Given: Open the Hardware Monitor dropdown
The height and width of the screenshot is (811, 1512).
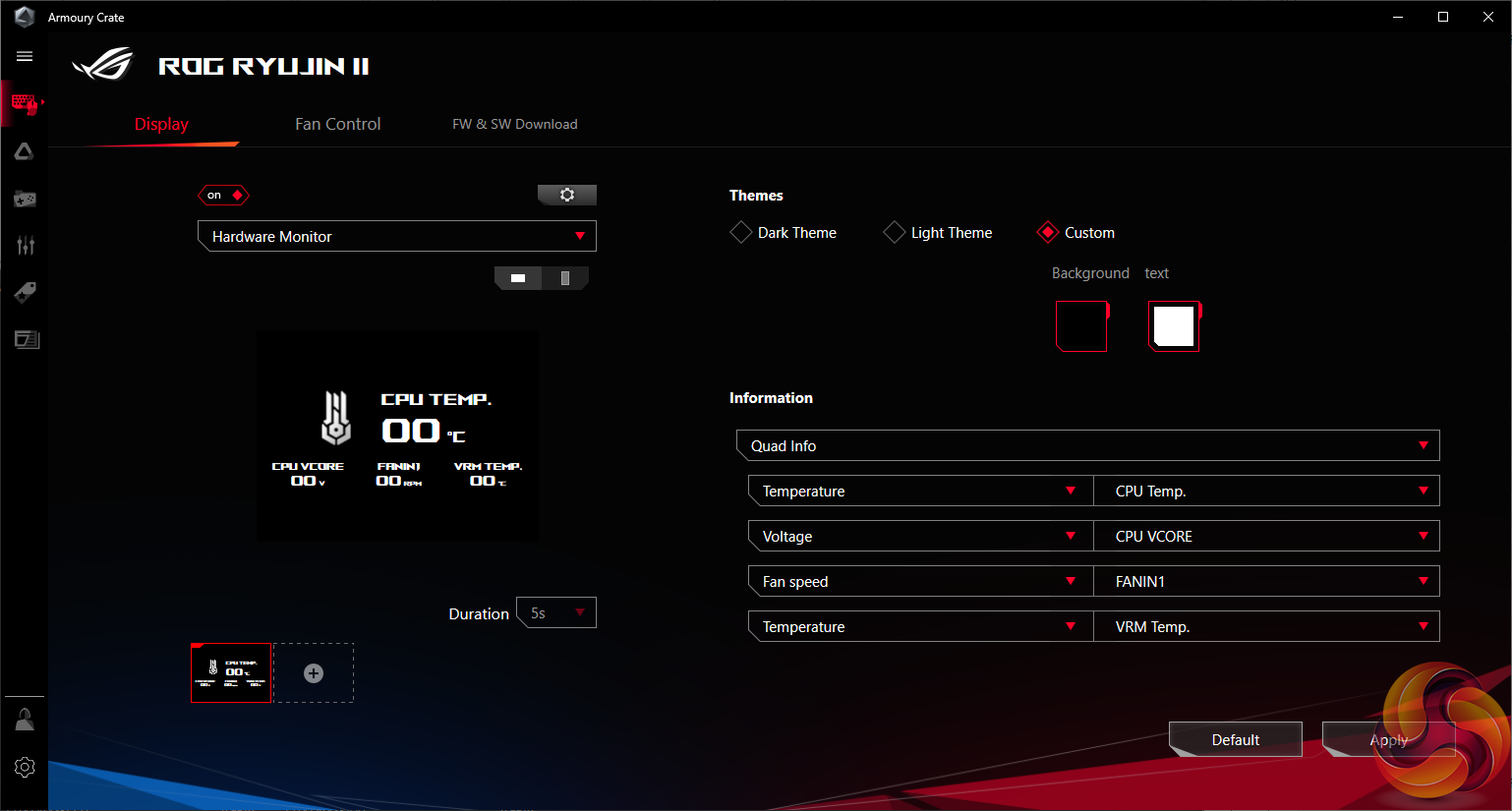Looking at the screenshot, I should coord(397,236).
